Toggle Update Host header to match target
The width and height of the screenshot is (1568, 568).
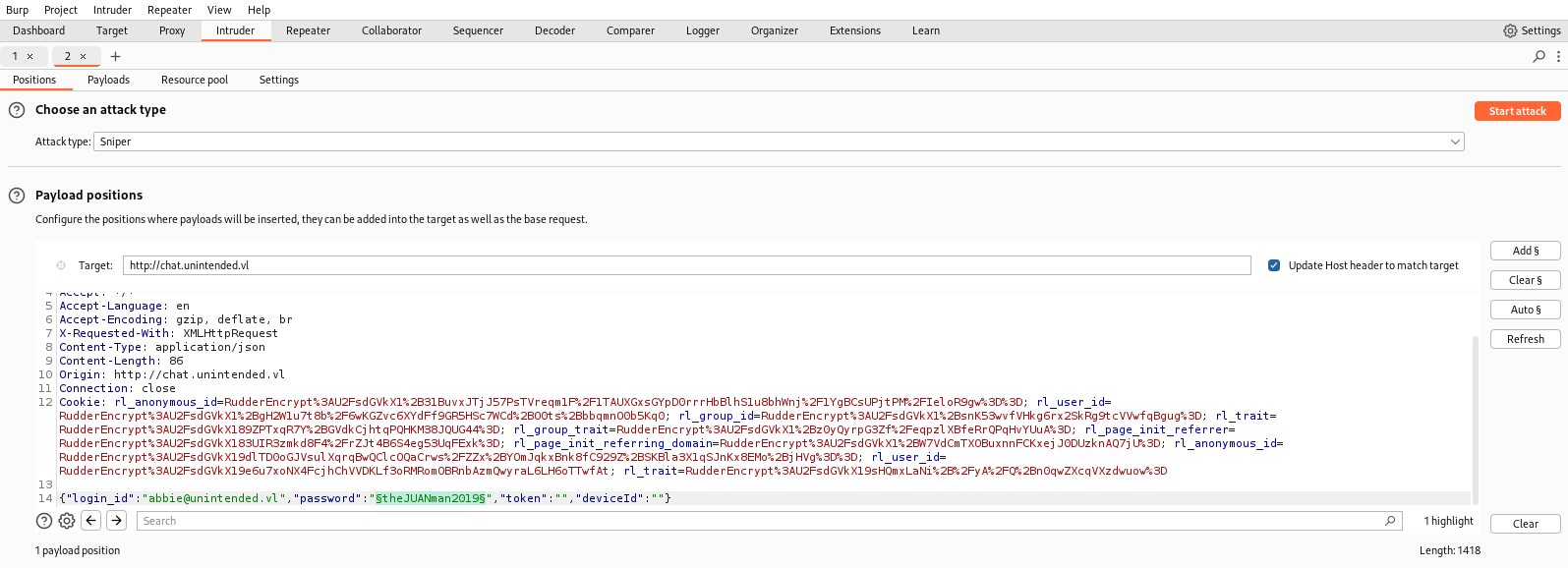pos(1274,265)
